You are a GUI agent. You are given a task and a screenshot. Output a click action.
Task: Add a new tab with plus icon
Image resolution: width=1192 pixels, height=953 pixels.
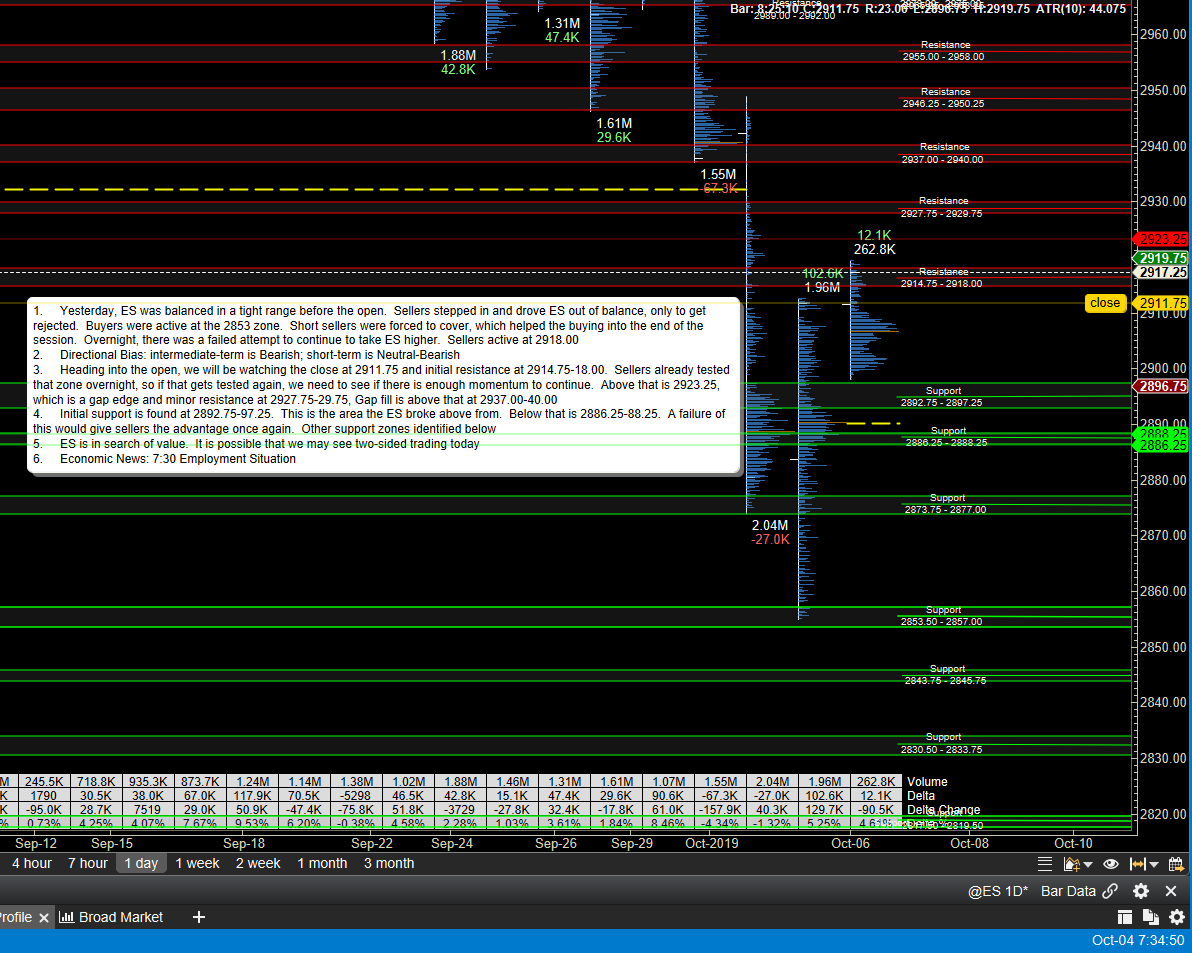coord(198,917)
